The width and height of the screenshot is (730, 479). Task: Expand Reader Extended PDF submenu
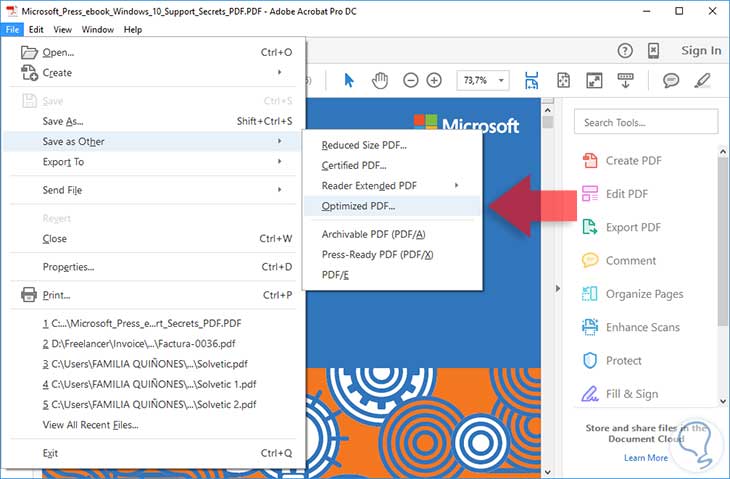click(x=392, y=186)
